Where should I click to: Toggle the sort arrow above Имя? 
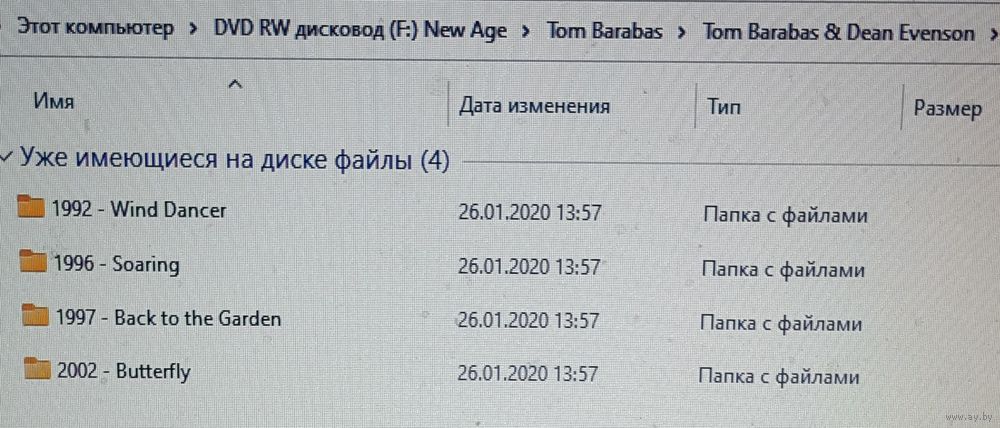pos(235,84)
